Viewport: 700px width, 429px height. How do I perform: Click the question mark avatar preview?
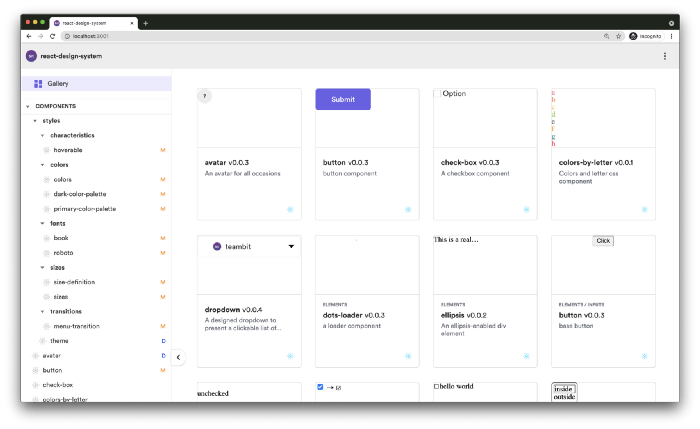click(204, 96)
